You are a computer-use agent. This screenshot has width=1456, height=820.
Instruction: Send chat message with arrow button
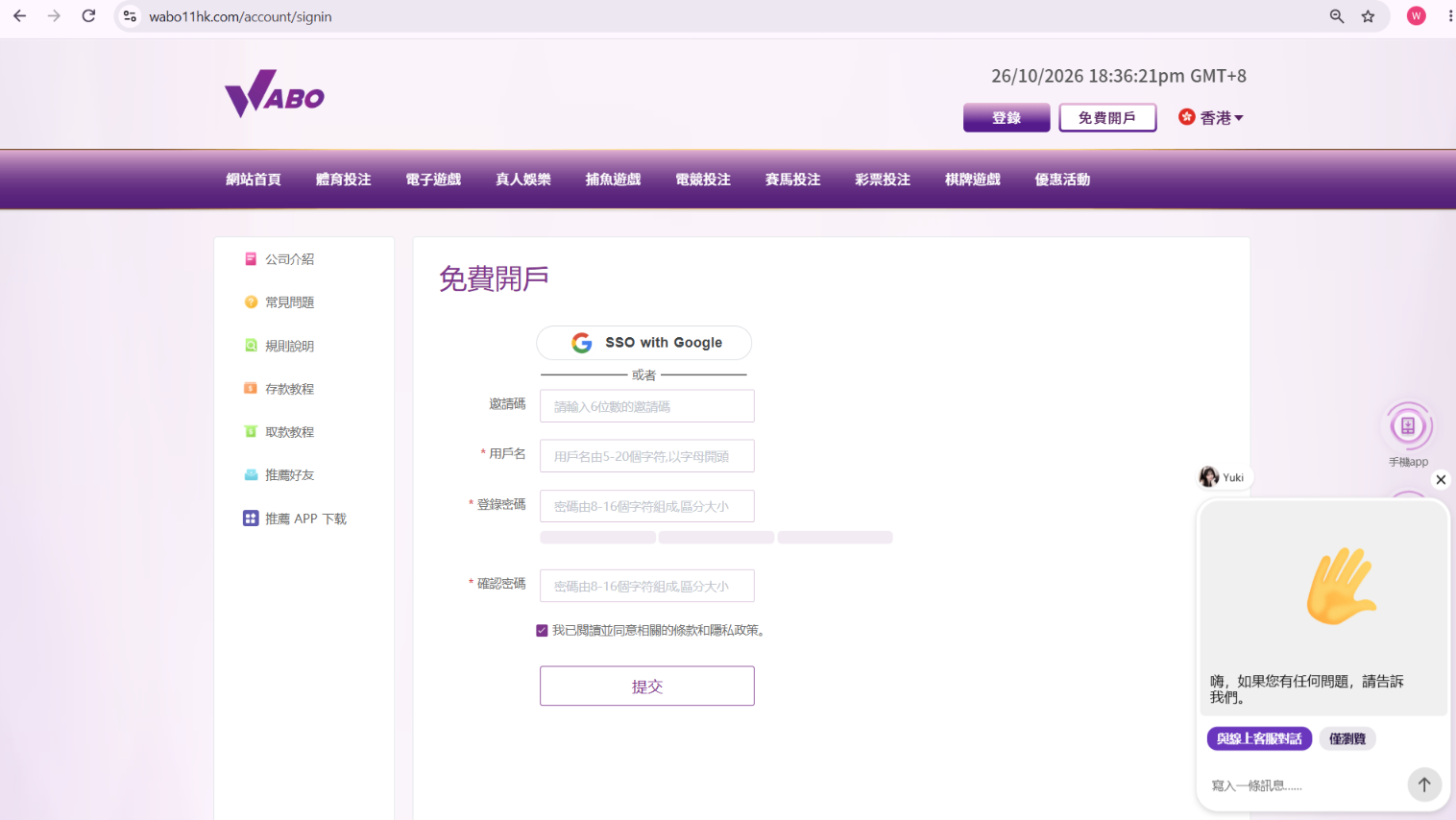[1424, 784]
